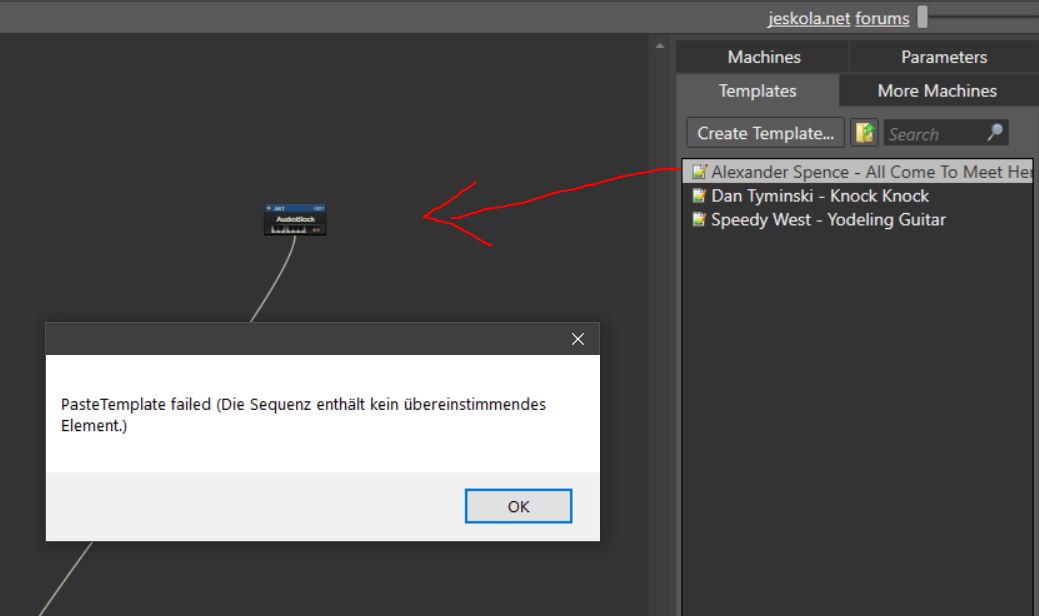The image size is (1039, 616).
Task: Select the AudioBlock machine node
Action: 295,219
